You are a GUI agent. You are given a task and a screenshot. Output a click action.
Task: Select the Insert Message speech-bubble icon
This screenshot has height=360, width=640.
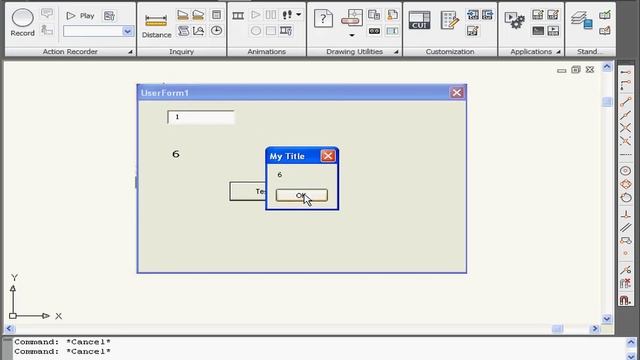(x=47, y=13)
